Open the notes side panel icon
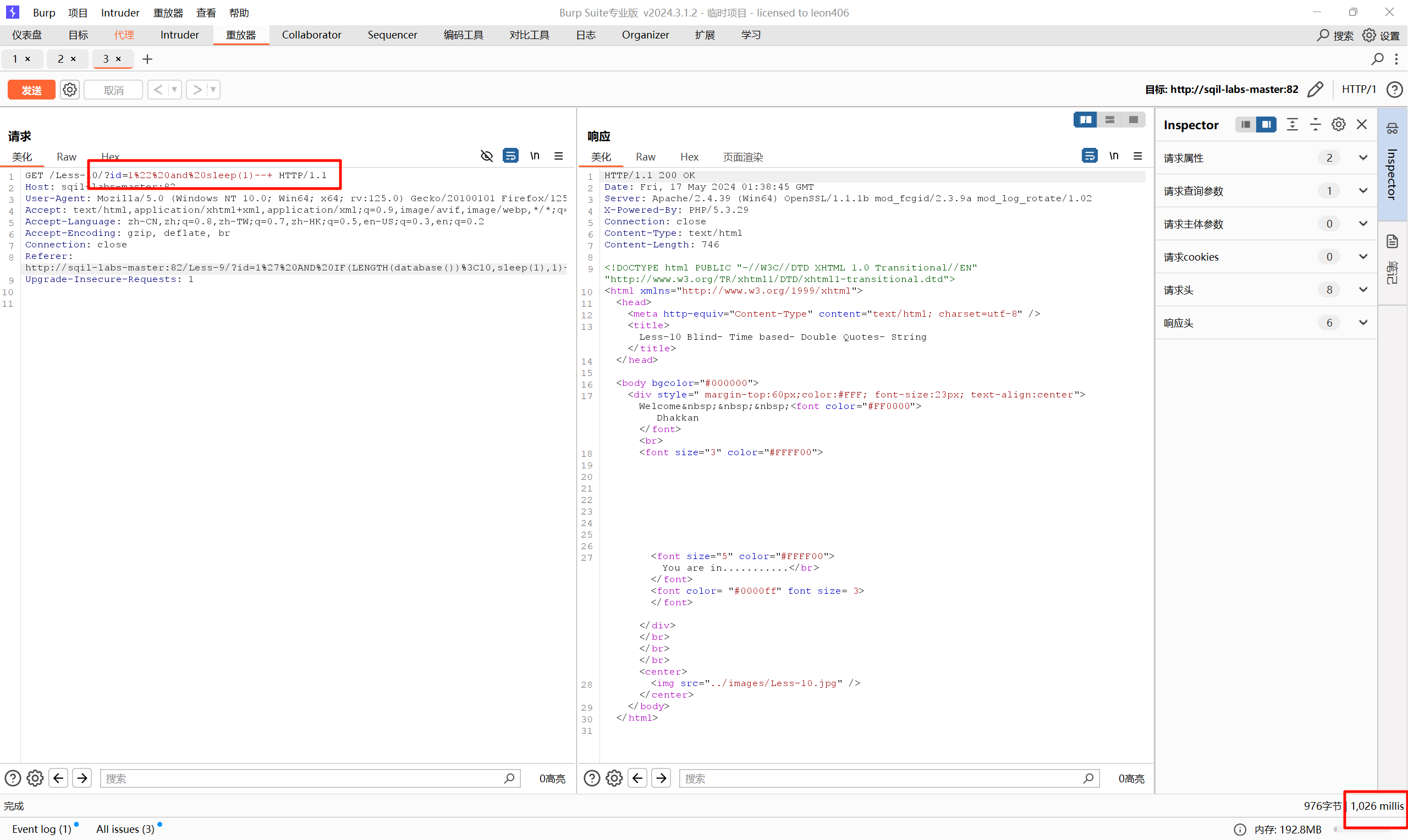The width and height of the screenshot is (1408, 840). tap(1392, 242)
